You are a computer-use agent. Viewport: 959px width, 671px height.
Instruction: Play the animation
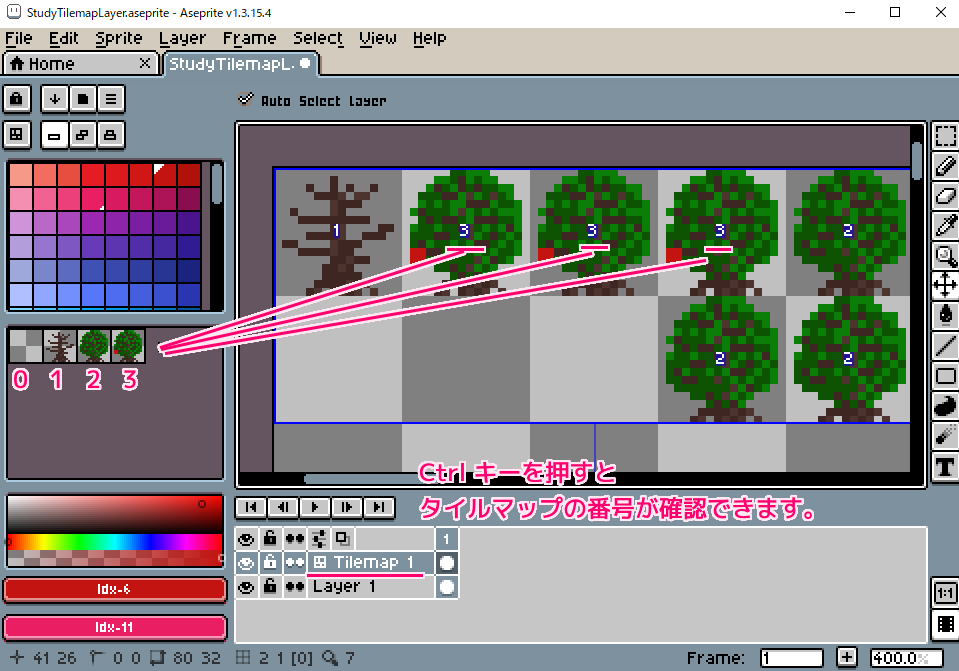tap(316, 507)
